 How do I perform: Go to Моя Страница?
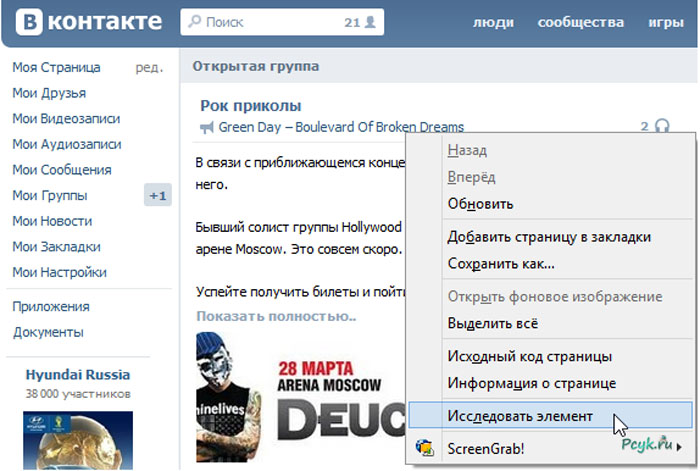point(56,67)
